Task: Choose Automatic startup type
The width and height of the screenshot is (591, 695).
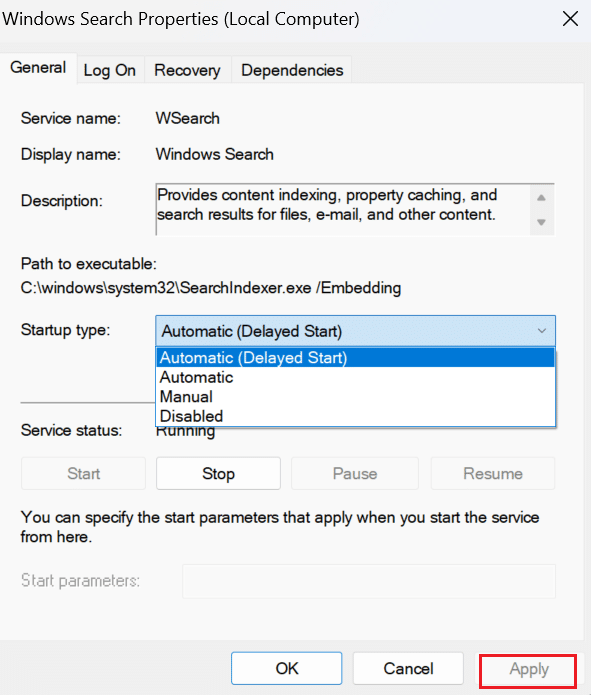Action: pos(356,377)
